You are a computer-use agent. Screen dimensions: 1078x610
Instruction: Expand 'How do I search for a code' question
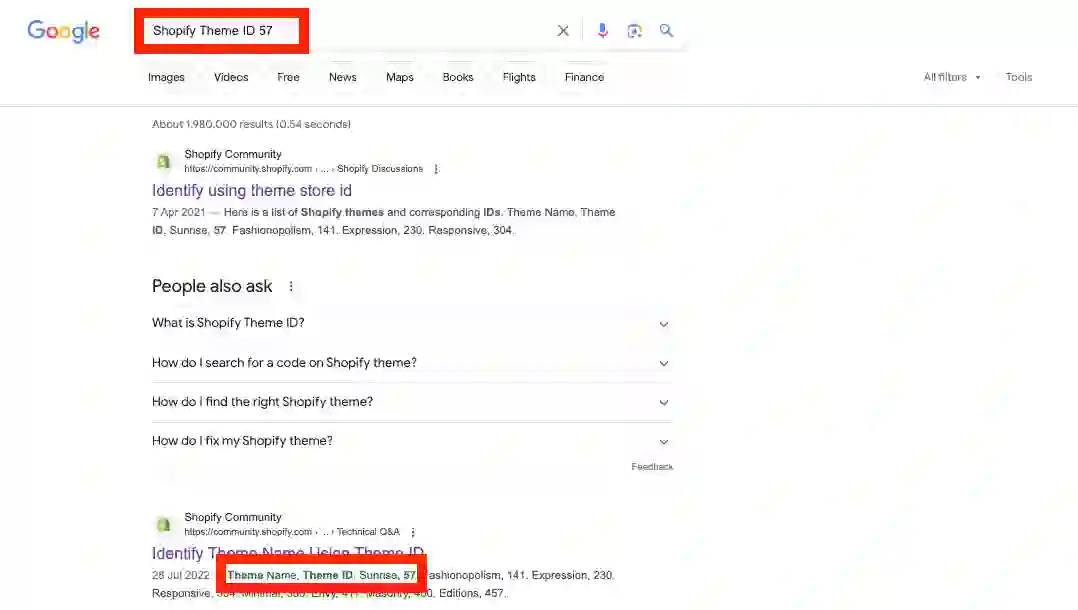click(411, 363)
